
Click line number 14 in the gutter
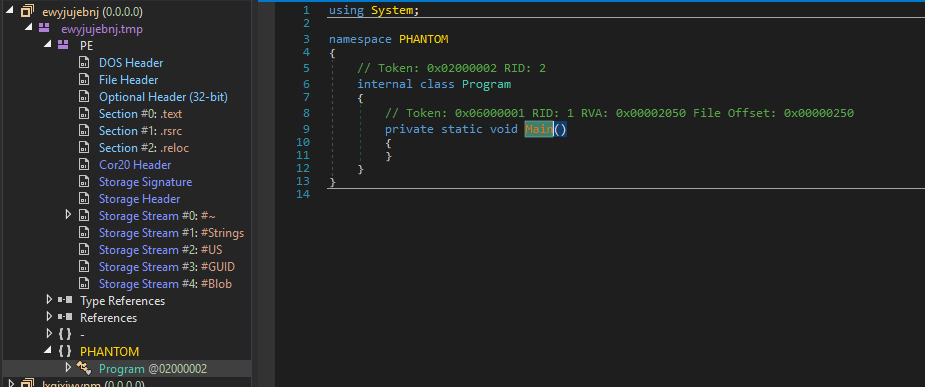[x=303, y=194]
